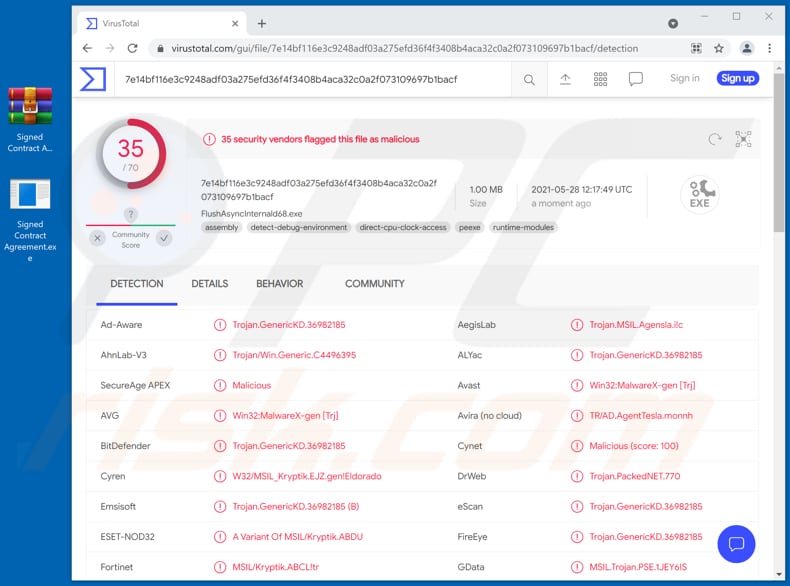Click the reanalyze file refresh icon
This screenshot has height=586, width=790.
point(714,139)
